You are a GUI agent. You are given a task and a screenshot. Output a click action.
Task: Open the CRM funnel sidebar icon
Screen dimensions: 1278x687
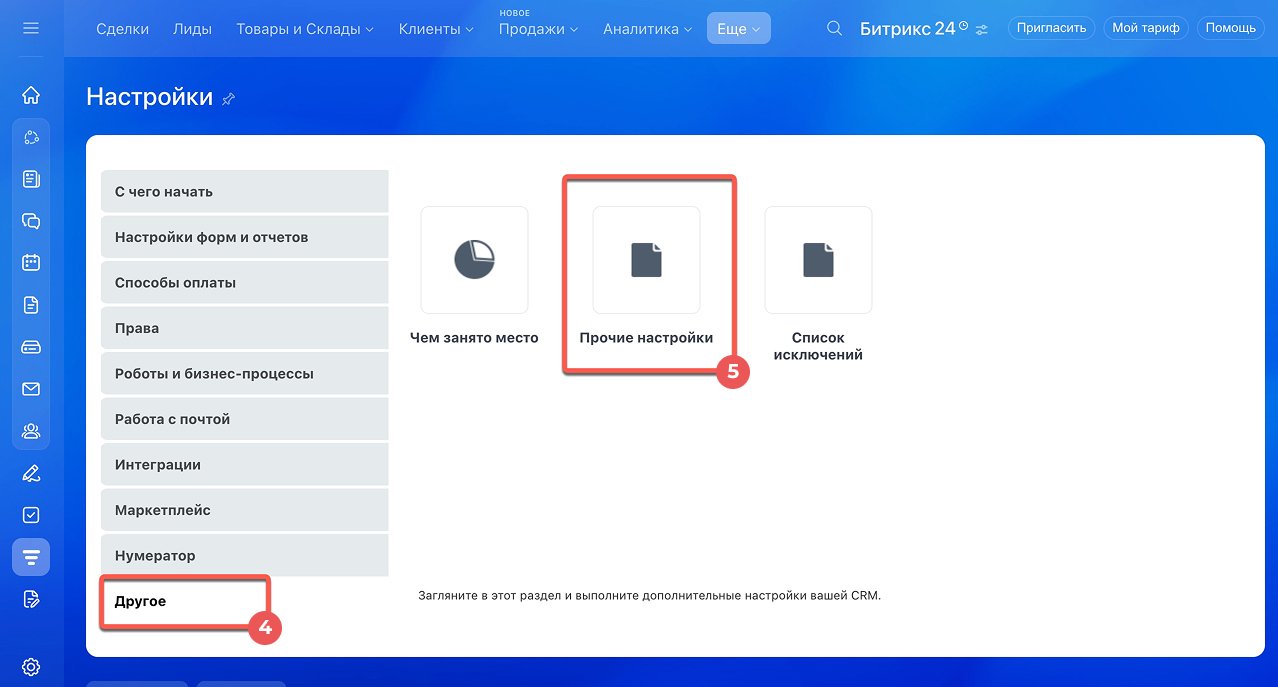tap(31, 557)
